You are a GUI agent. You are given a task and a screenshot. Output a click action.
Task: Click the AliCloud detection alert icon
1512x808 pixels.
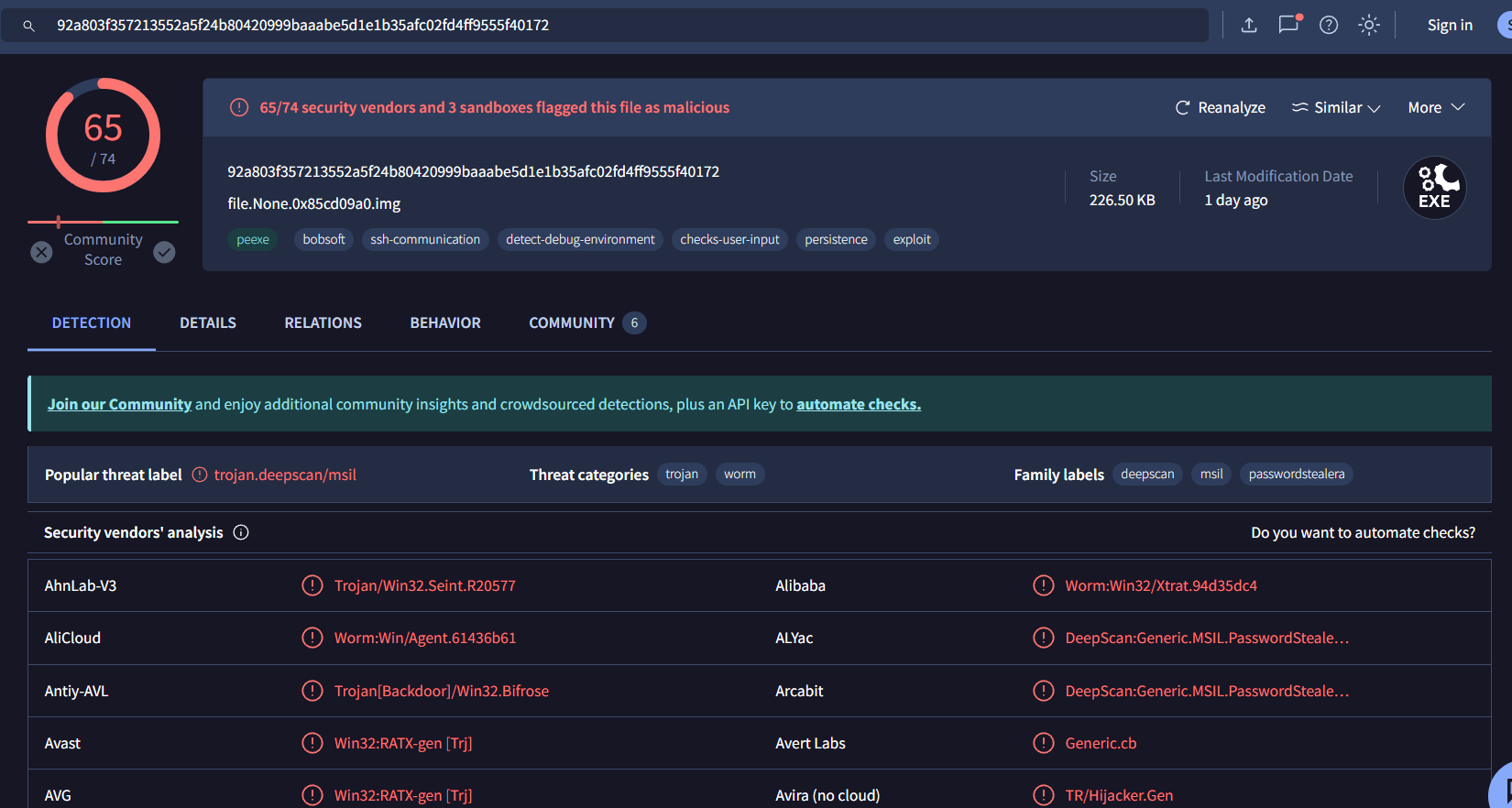(312, 638)
